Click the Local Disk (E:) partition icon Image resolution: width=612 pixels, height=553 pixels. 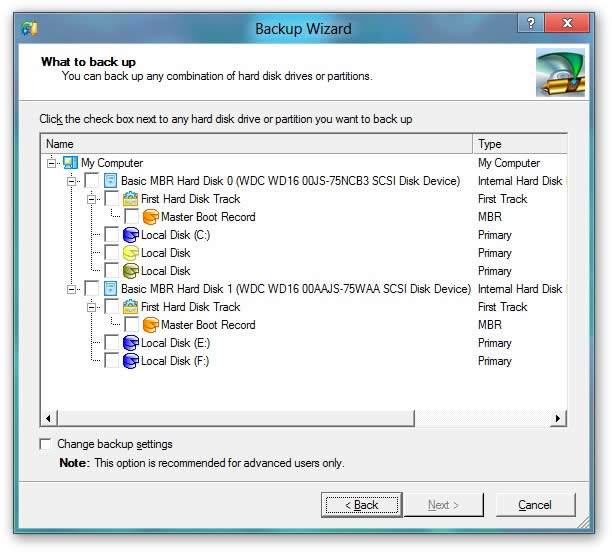tap(130, 343)
